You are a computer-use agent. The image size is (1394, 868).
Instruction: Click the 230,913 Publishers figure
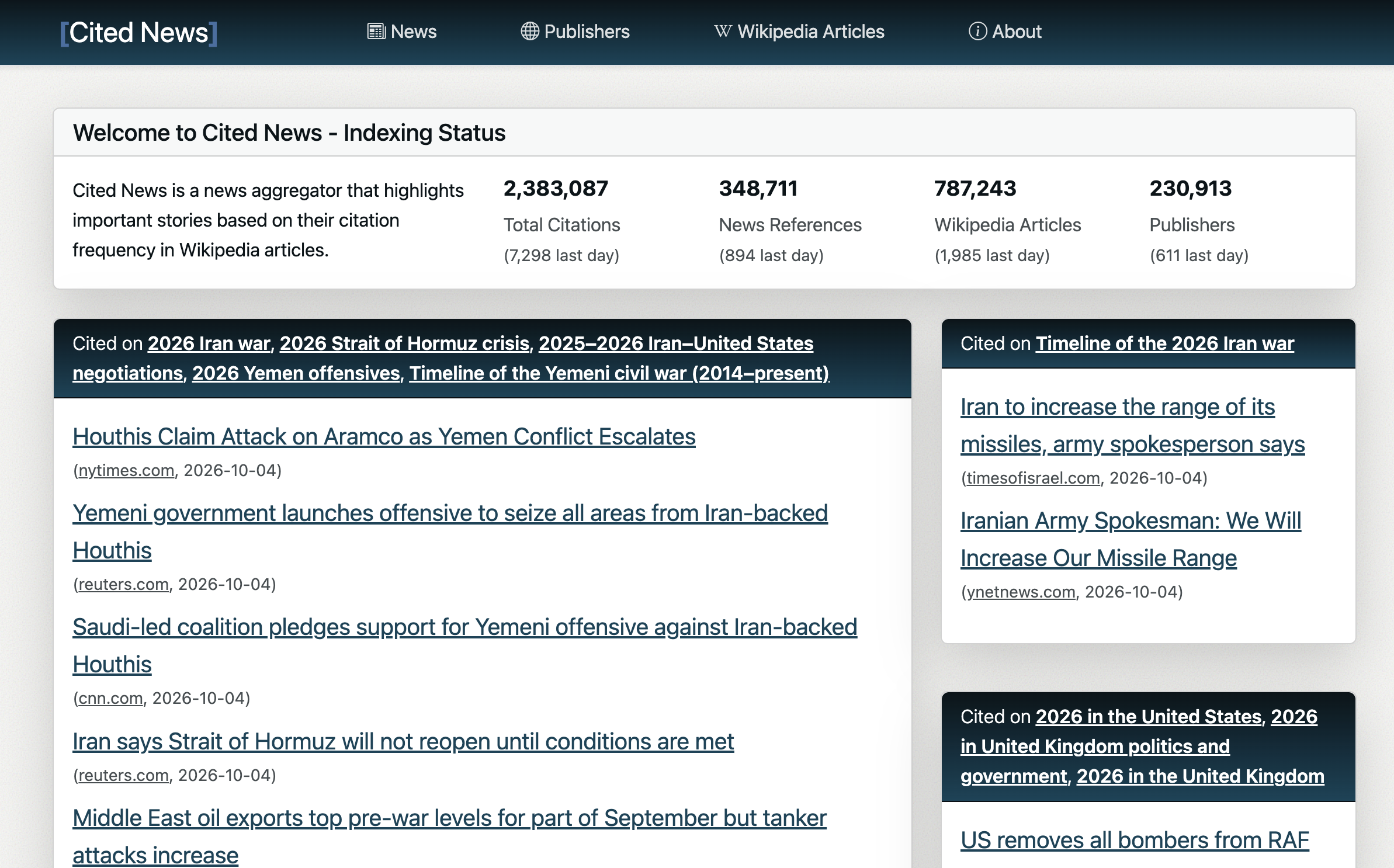pyautogui.click(x=1190, y=189)
